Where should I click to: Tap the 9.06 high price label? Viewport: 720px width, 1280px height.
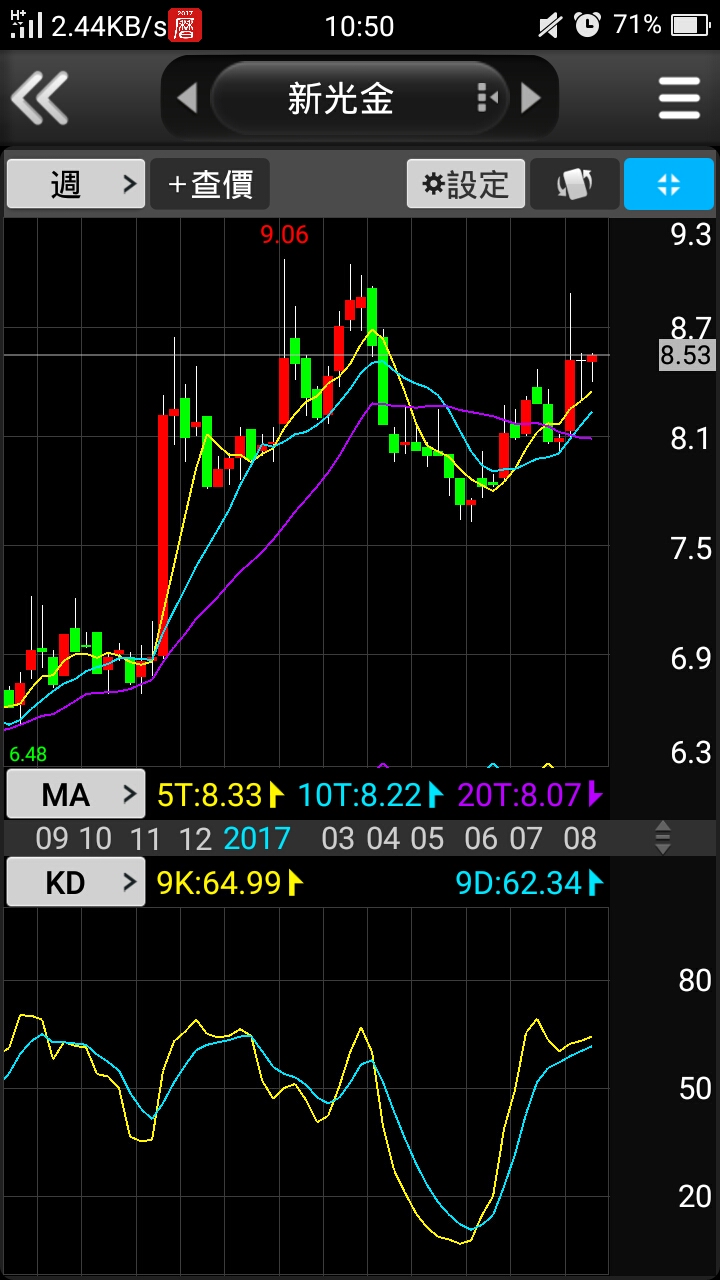tap(284, 235)
